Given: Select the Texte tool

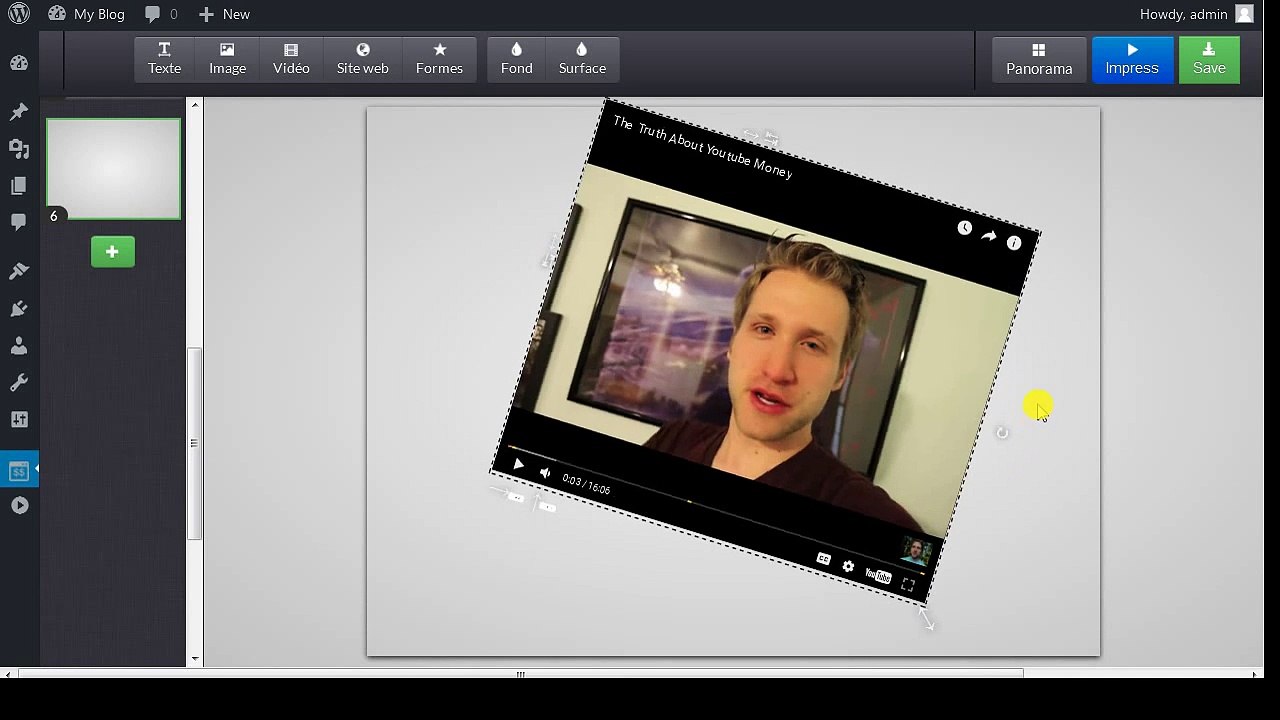Looking at the screenshot, I should point(164,59).
